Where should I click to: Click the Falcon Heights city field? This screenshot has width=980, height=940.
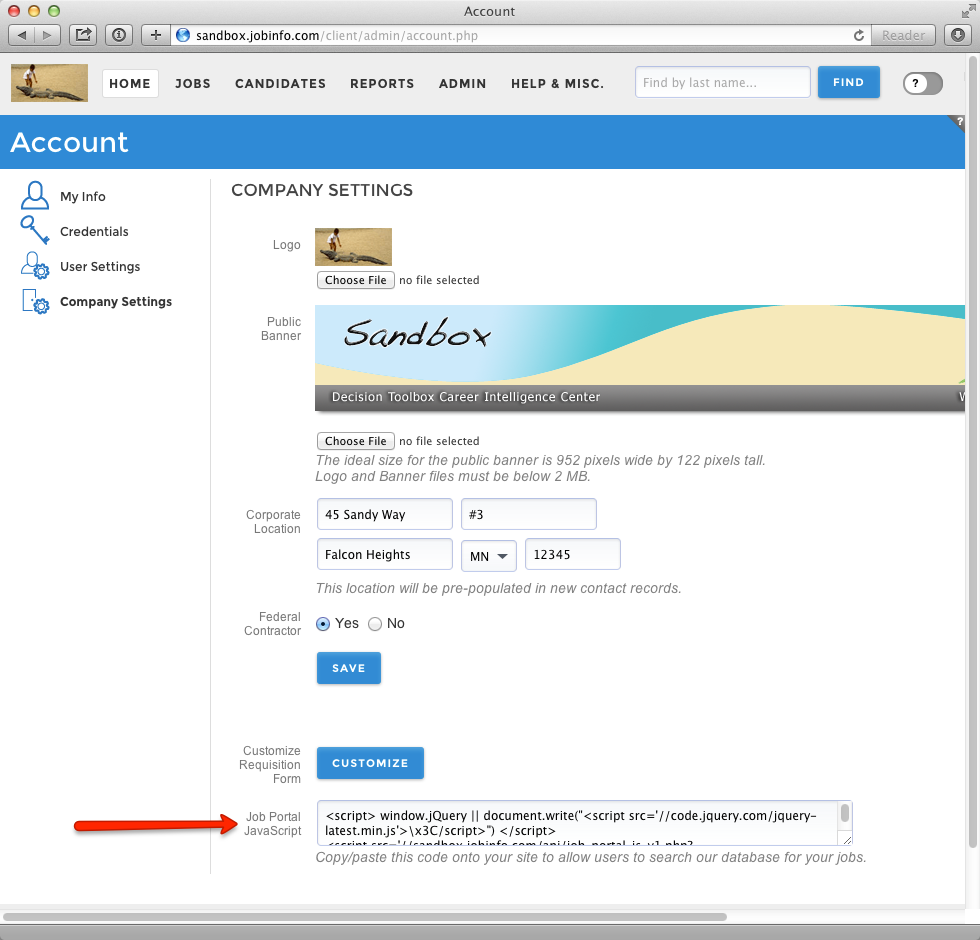click(x=384, y=554)
